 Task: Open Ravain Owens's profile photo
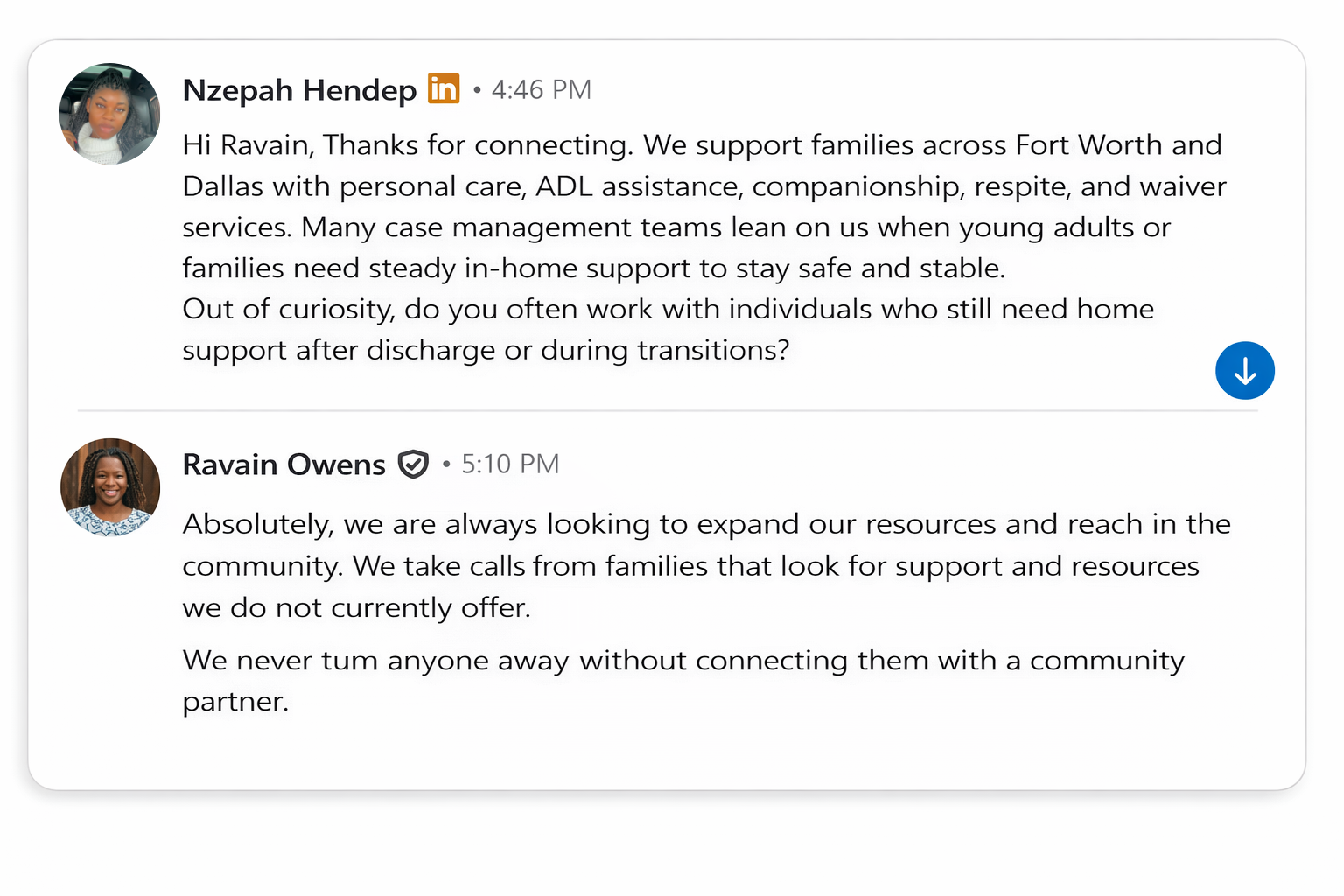pos(110,487)
